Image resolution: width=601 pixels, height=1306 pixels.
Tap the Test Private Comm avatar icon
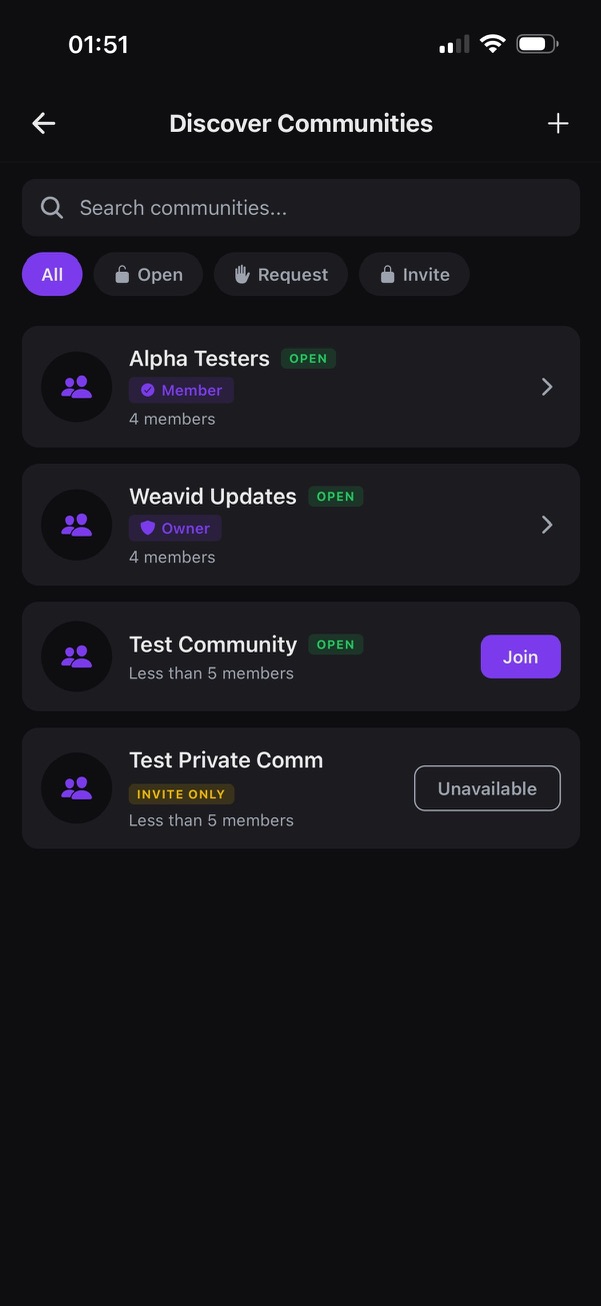coord(76,788)
